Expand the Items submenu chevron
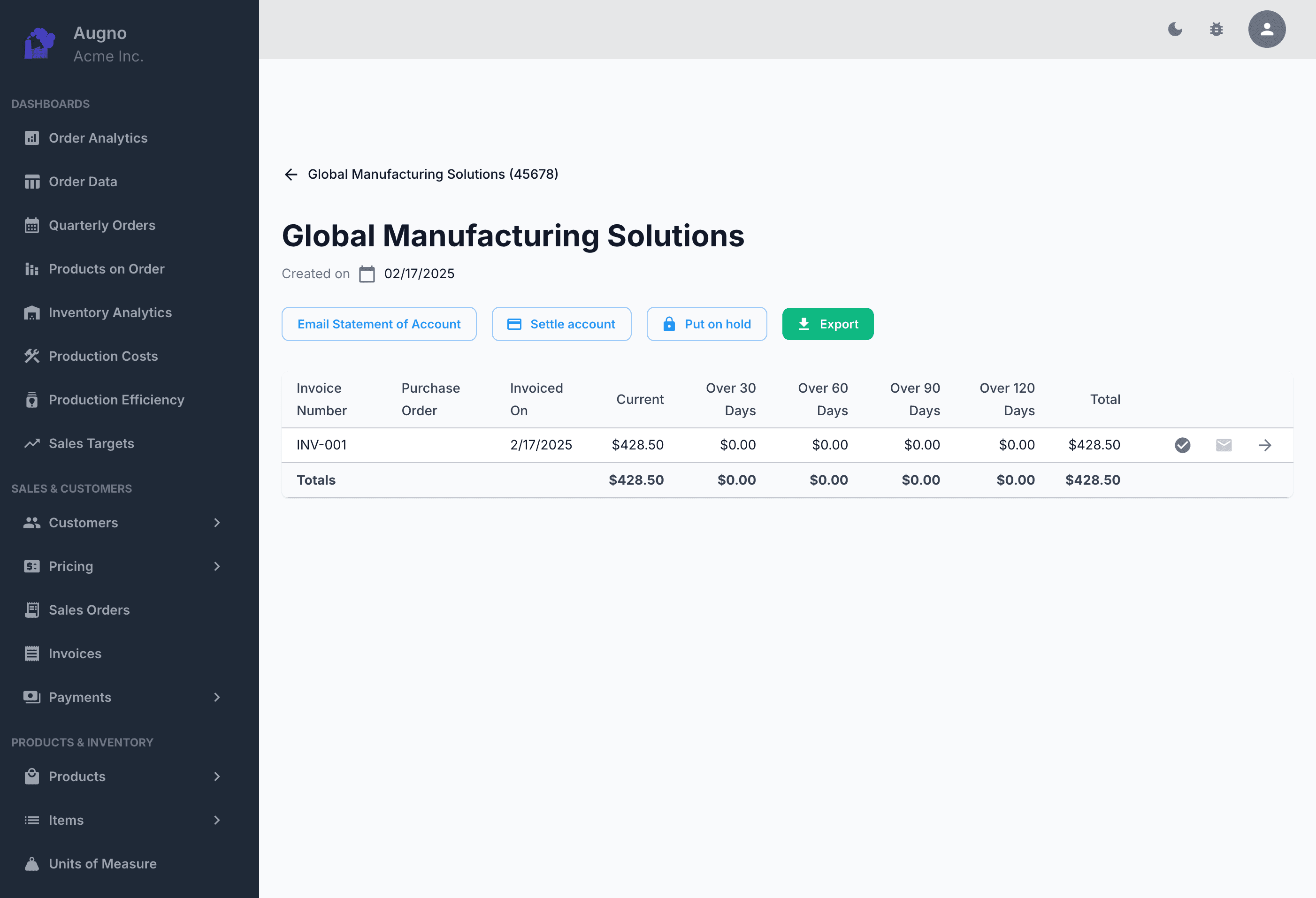The height and width of the screenshot is (898, 1316). [x=217, y=820]
